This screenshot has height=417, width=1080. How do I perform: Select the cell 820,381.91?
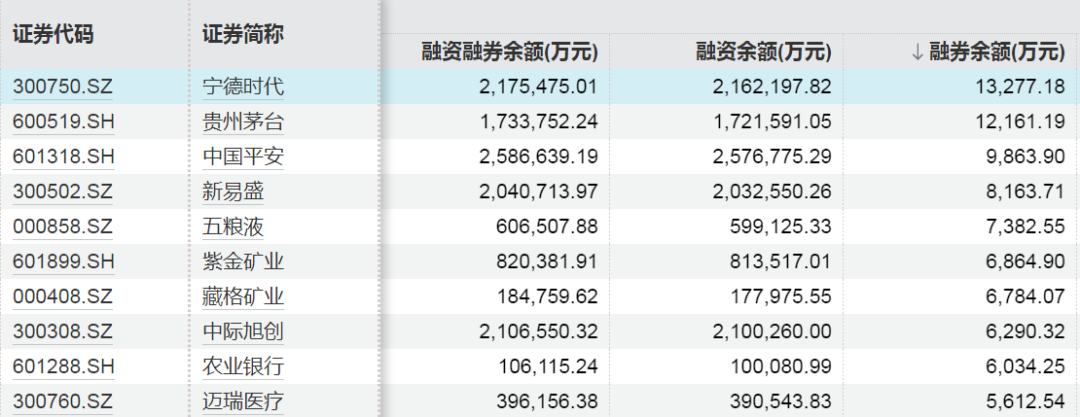[x=547, y=262]
